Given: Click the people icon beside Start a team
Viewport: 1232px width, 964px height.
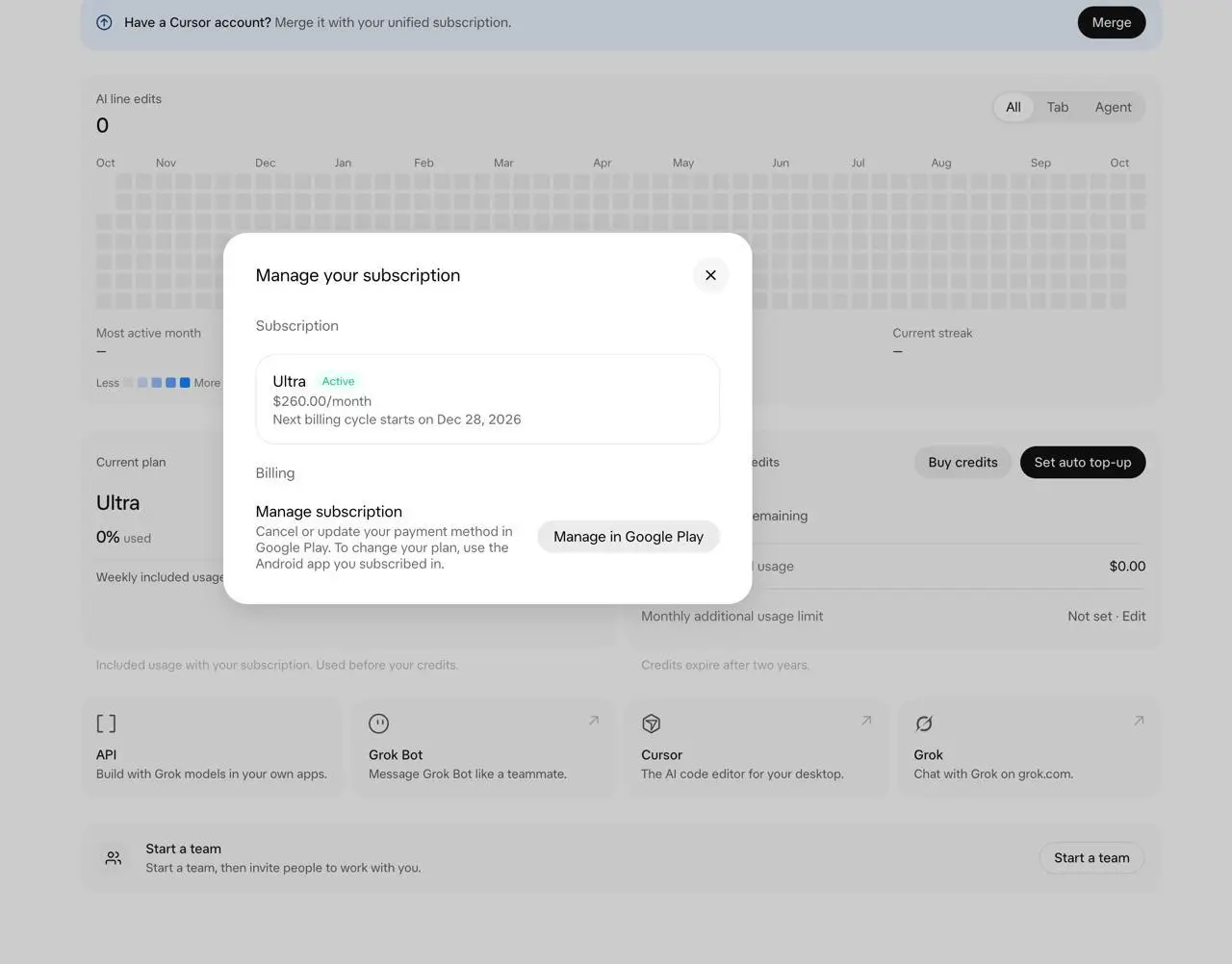Looking at the screenshot, I should (114, 858).
